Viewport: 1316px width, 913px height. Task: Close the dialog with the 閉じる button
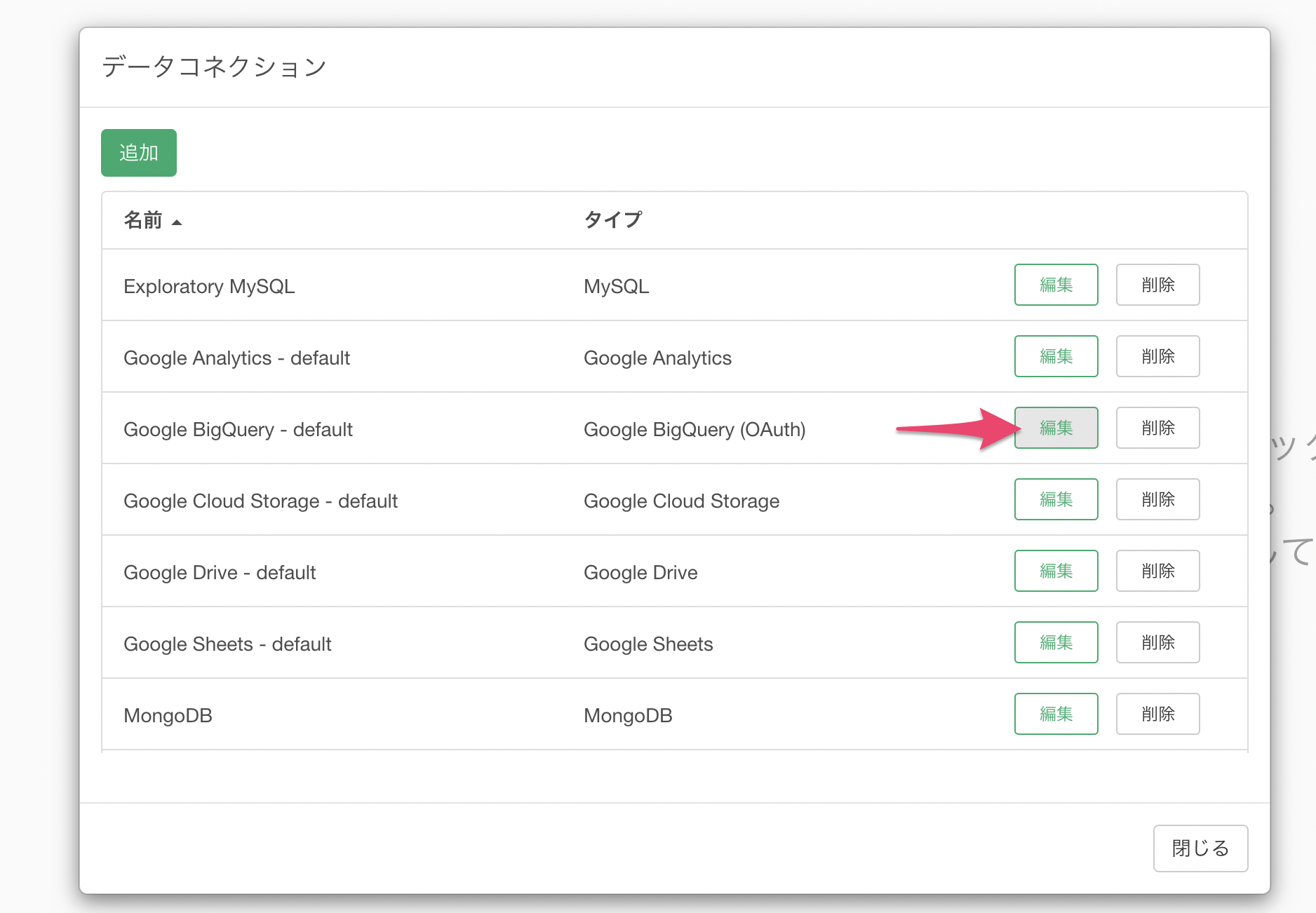(x=1200, y=848)
